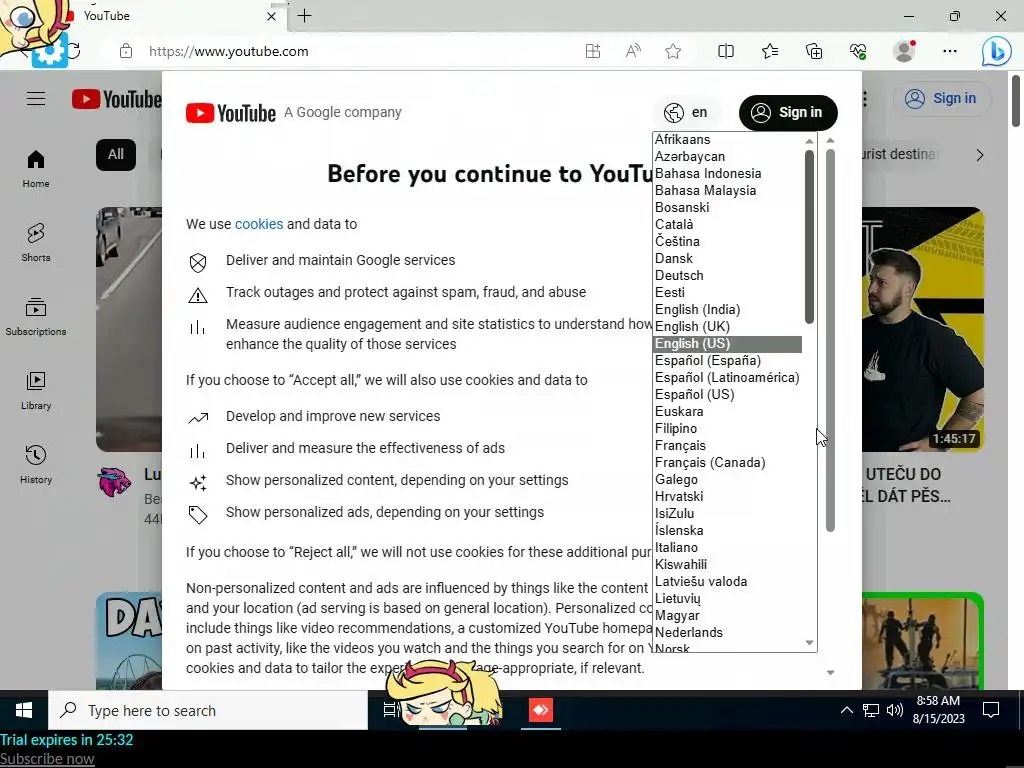This screenshot has height=768, width=1024.
Task: Open Library in the sidebar
Action: 36,390
